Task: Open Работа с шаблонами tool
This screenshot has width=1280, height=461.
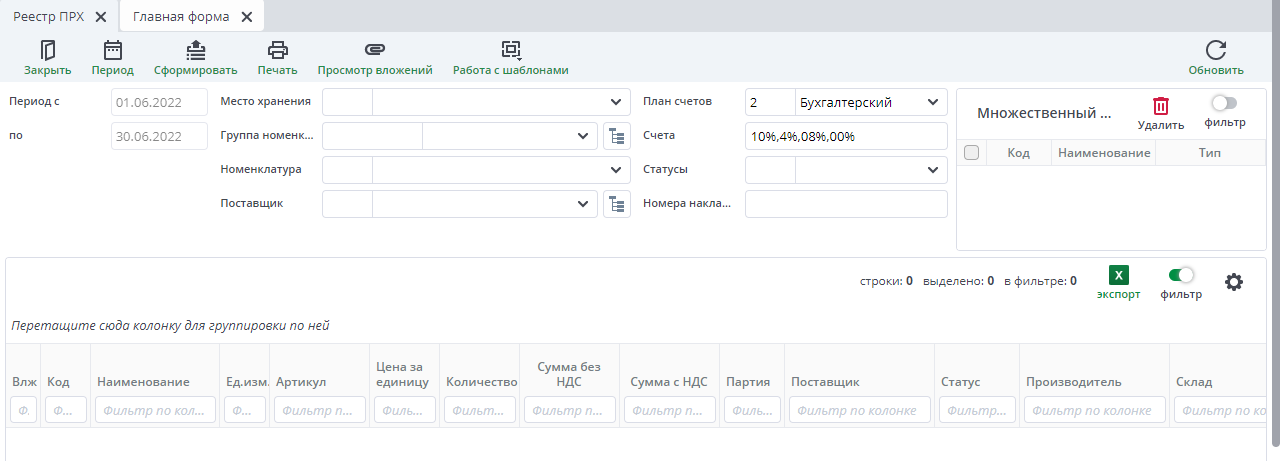Action: (510, 51)
